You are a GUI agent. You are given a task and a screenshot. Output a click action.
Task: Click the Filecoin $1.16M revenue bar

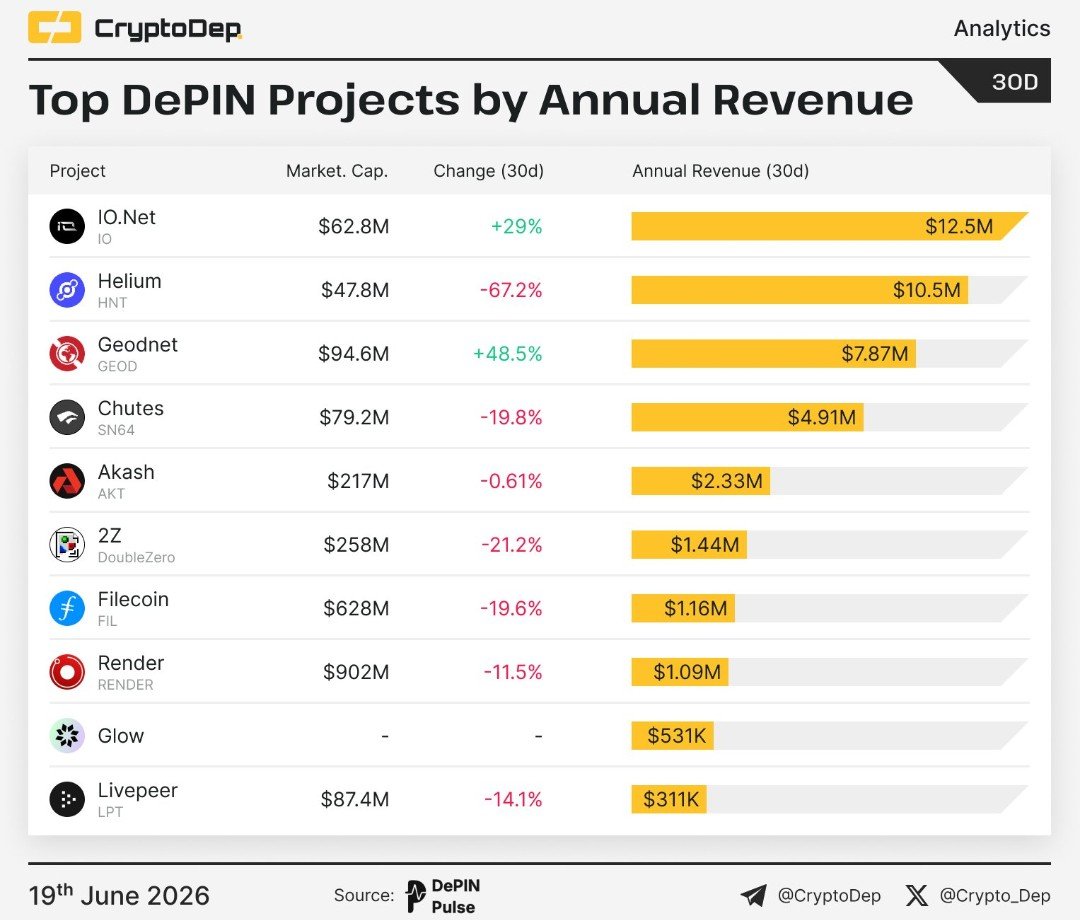coord(683,608)
